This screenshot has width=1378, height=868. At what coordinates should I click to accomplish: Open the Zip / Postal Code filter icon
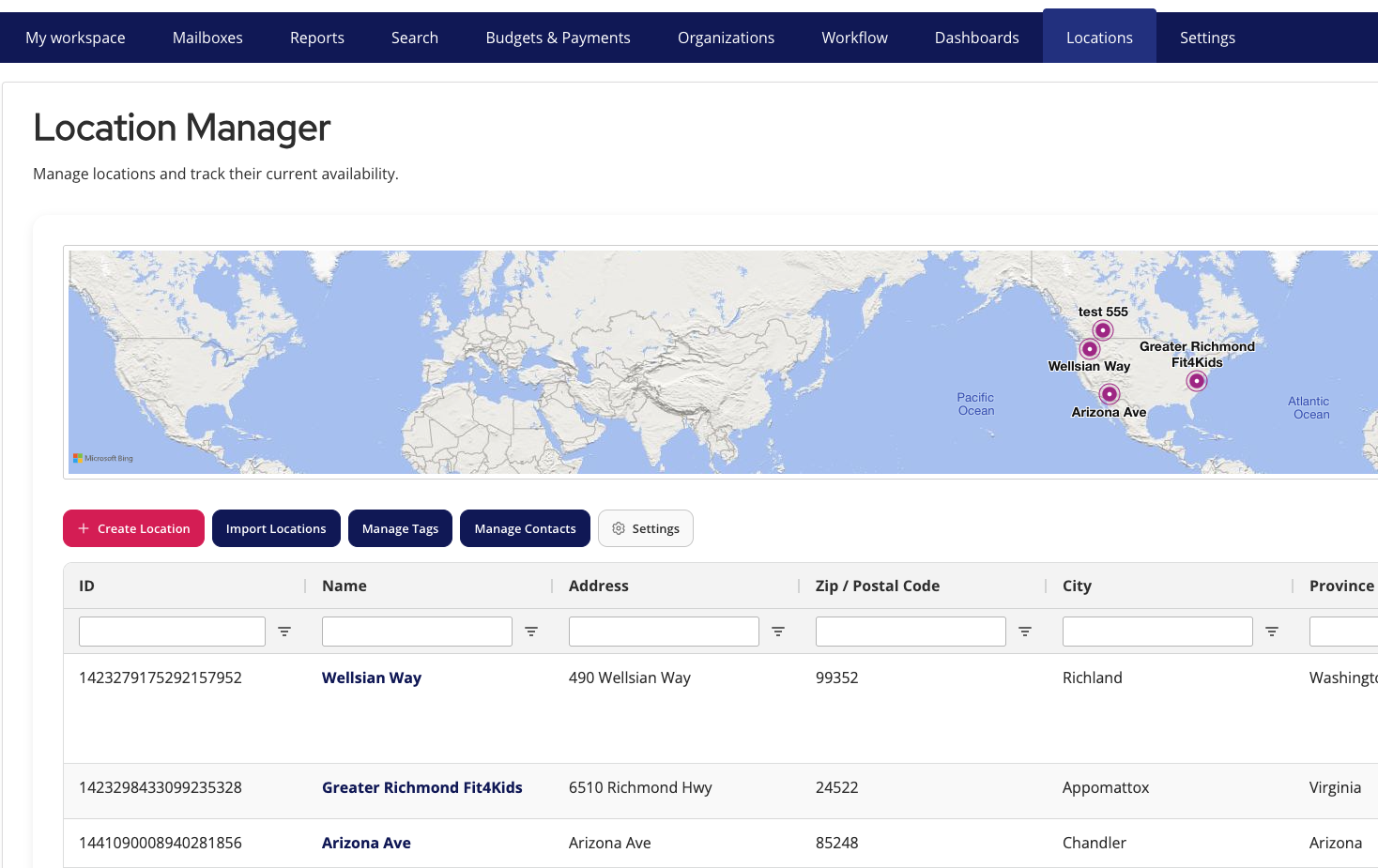pos(1025,632)
